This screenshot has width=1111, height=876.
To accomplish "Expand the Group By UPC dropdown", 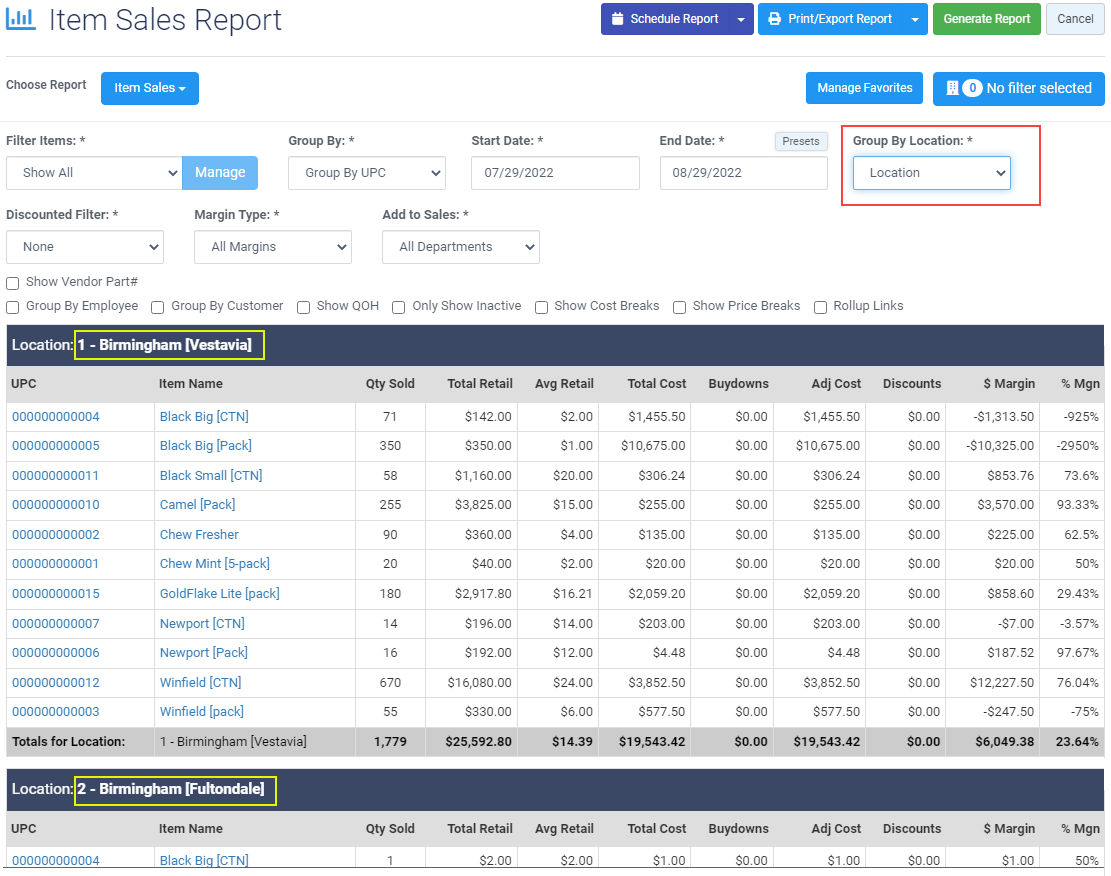I will pos(367,173).
